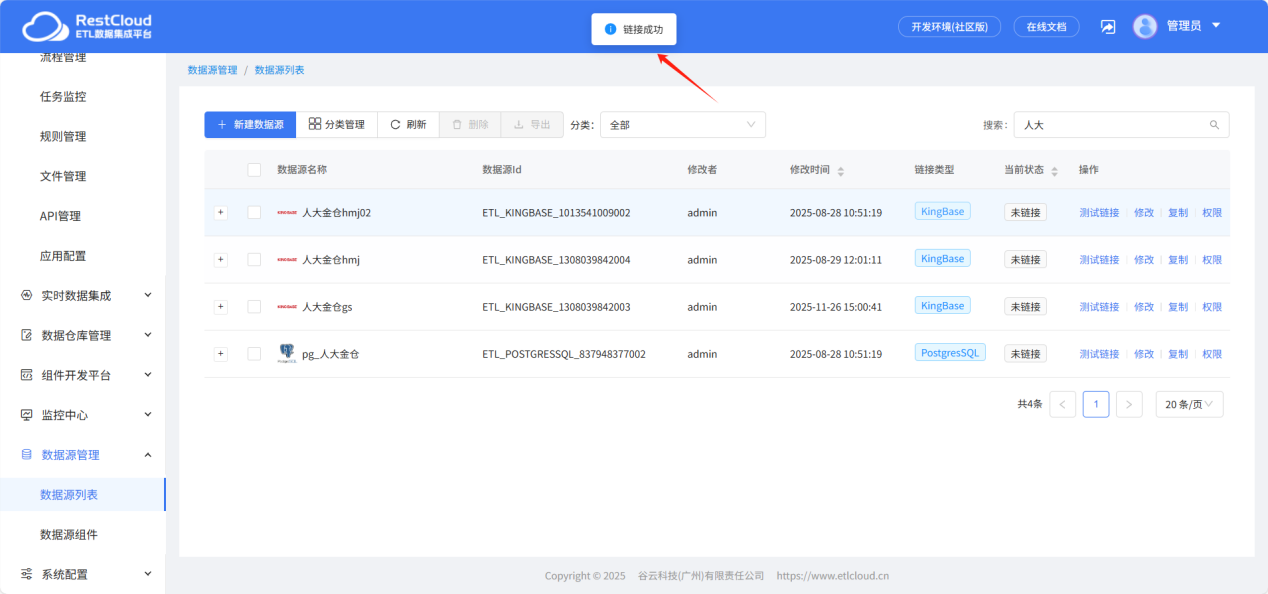
Task: Select the pg_人大金仓 row checkbox
Action: coord(254,354)
